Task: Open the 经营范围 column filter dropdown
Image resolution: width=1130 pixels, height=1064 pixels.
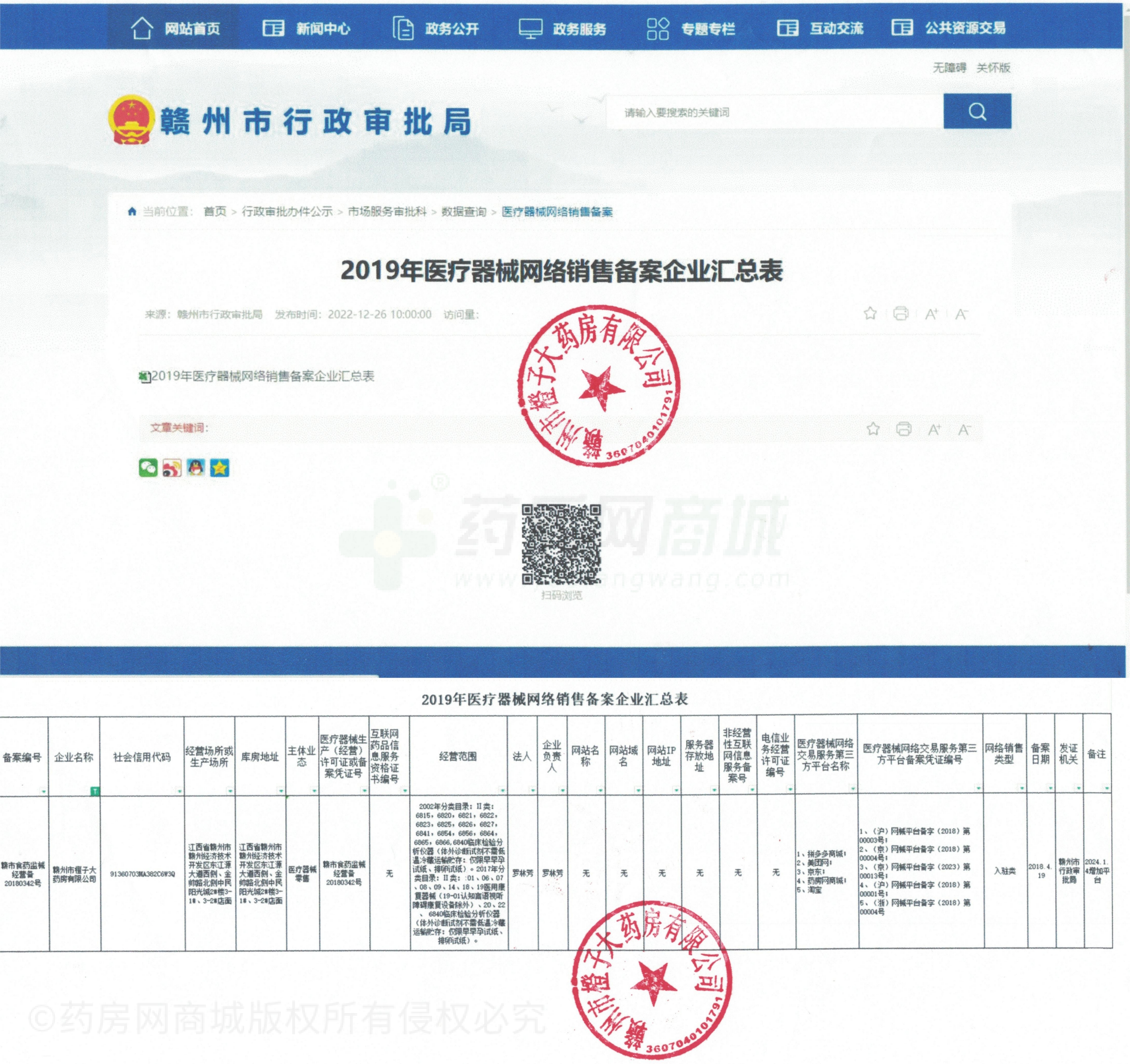Action: [x=502, y=791]
